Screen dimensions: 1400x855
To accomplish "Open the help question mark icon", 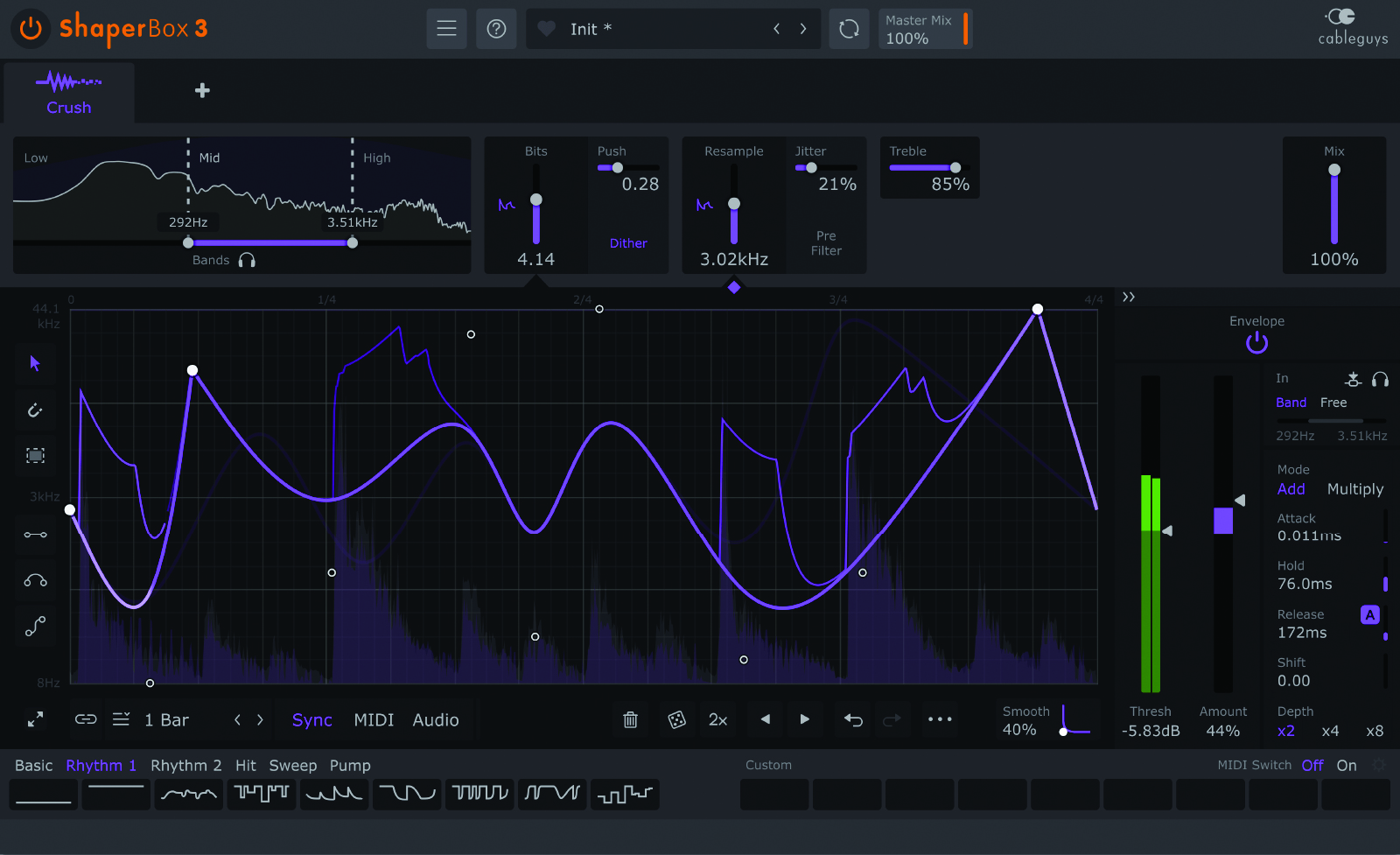I will [x=496, y=29].
